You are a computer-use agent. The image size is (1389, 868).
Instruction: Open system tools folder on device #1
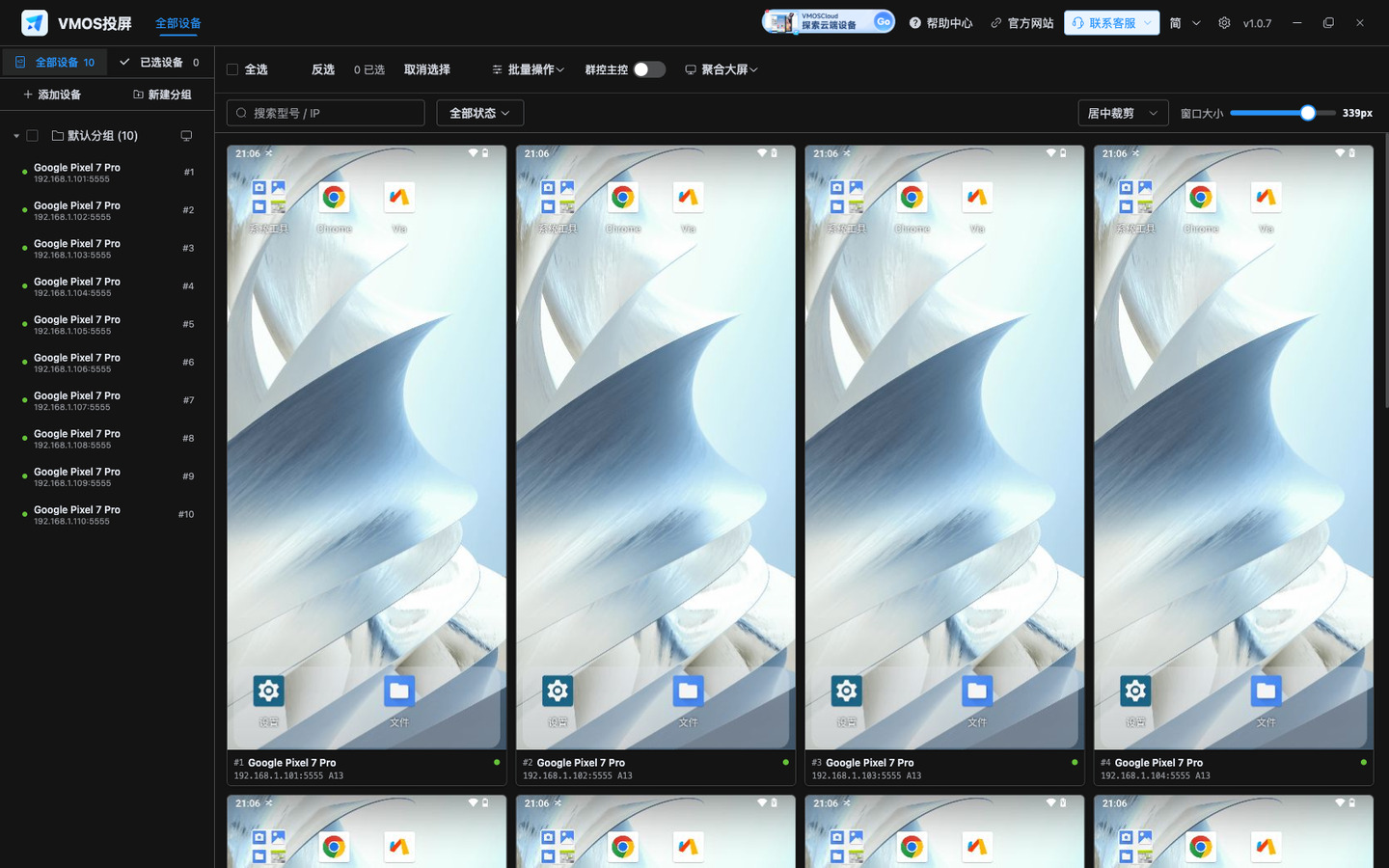tap(268, 198)
